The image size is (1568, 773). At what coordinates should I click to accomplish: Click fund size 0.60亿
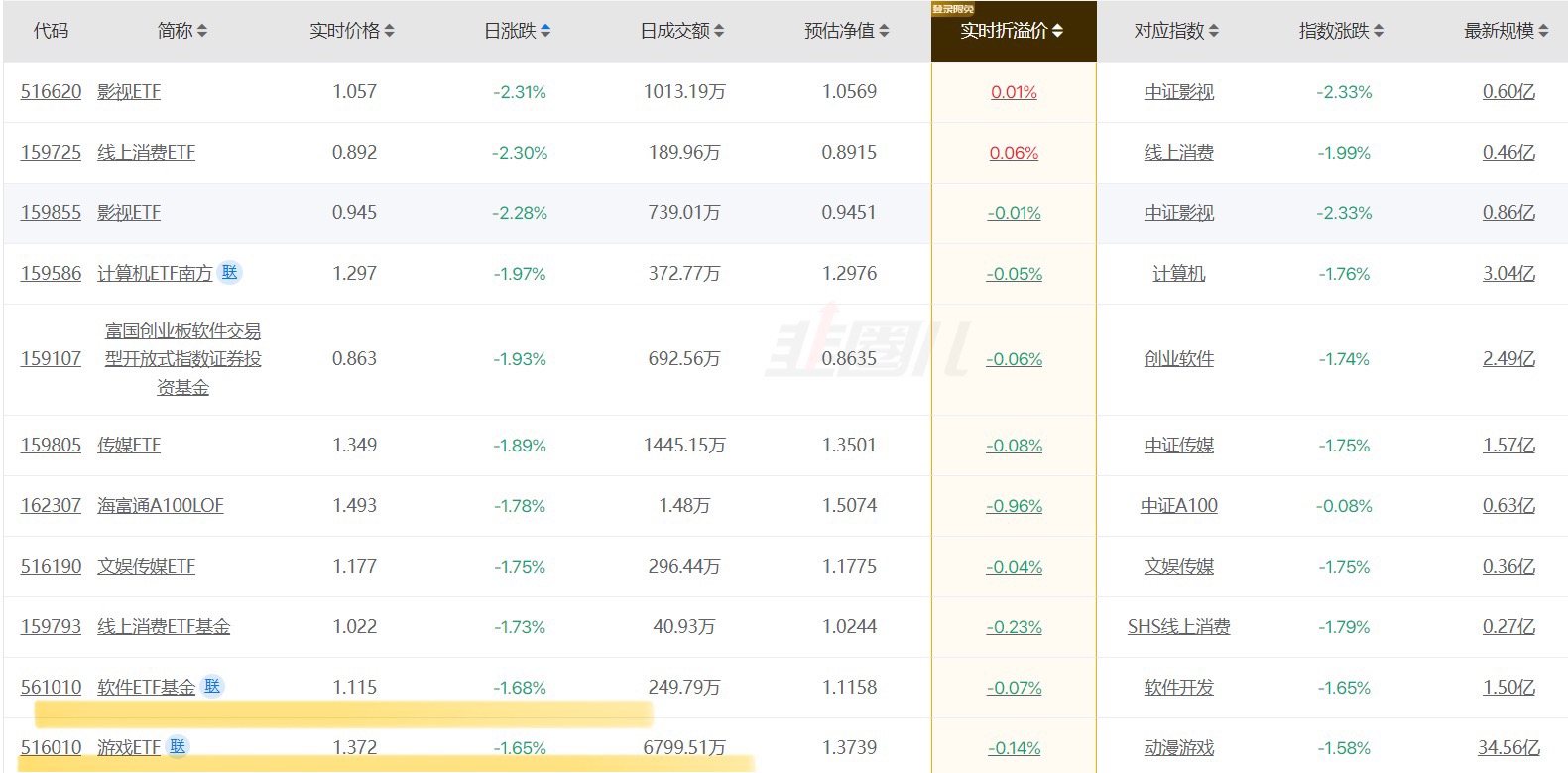pos(1508,92)
